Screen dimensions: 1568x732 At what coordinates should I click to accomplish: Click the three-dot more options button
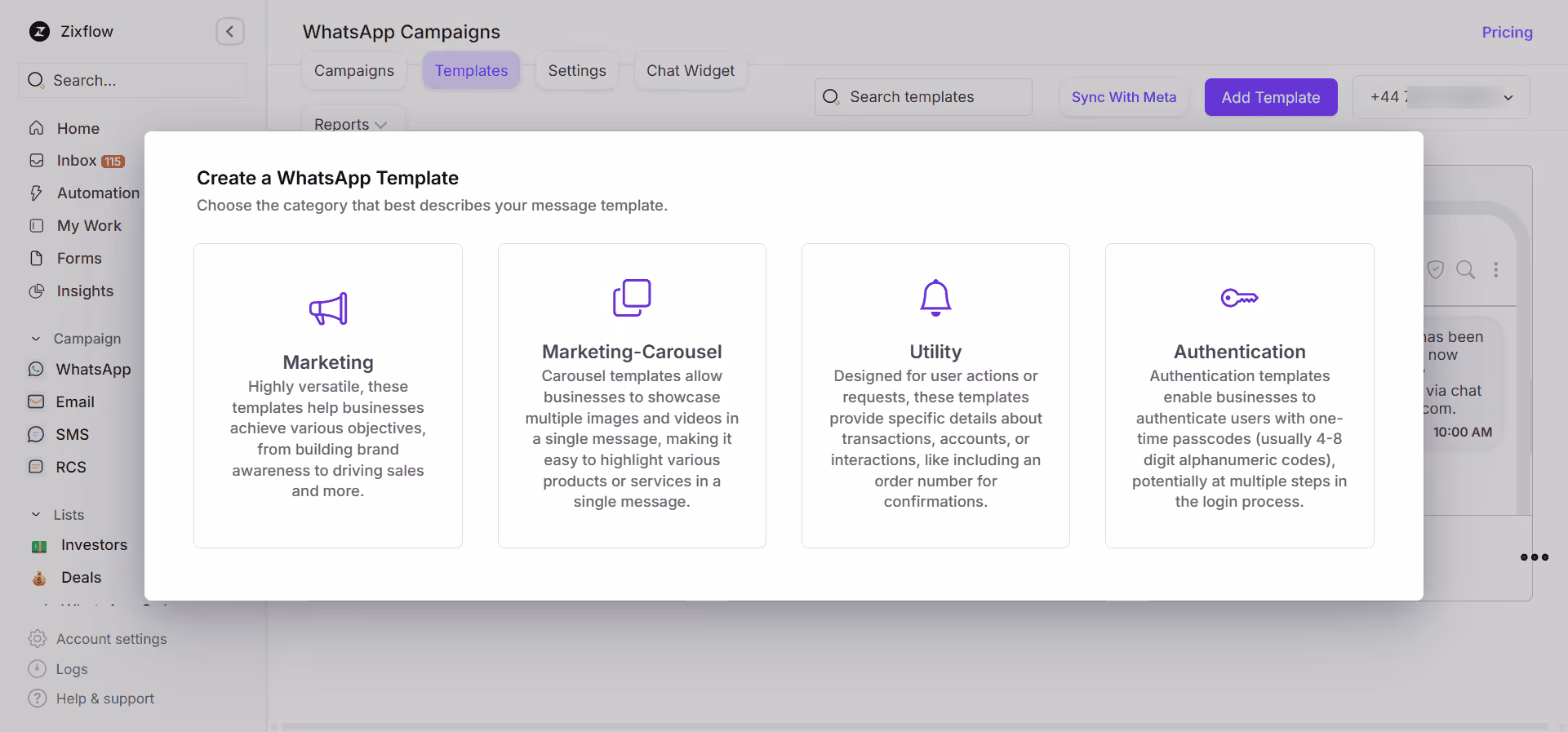[1535, 557]
